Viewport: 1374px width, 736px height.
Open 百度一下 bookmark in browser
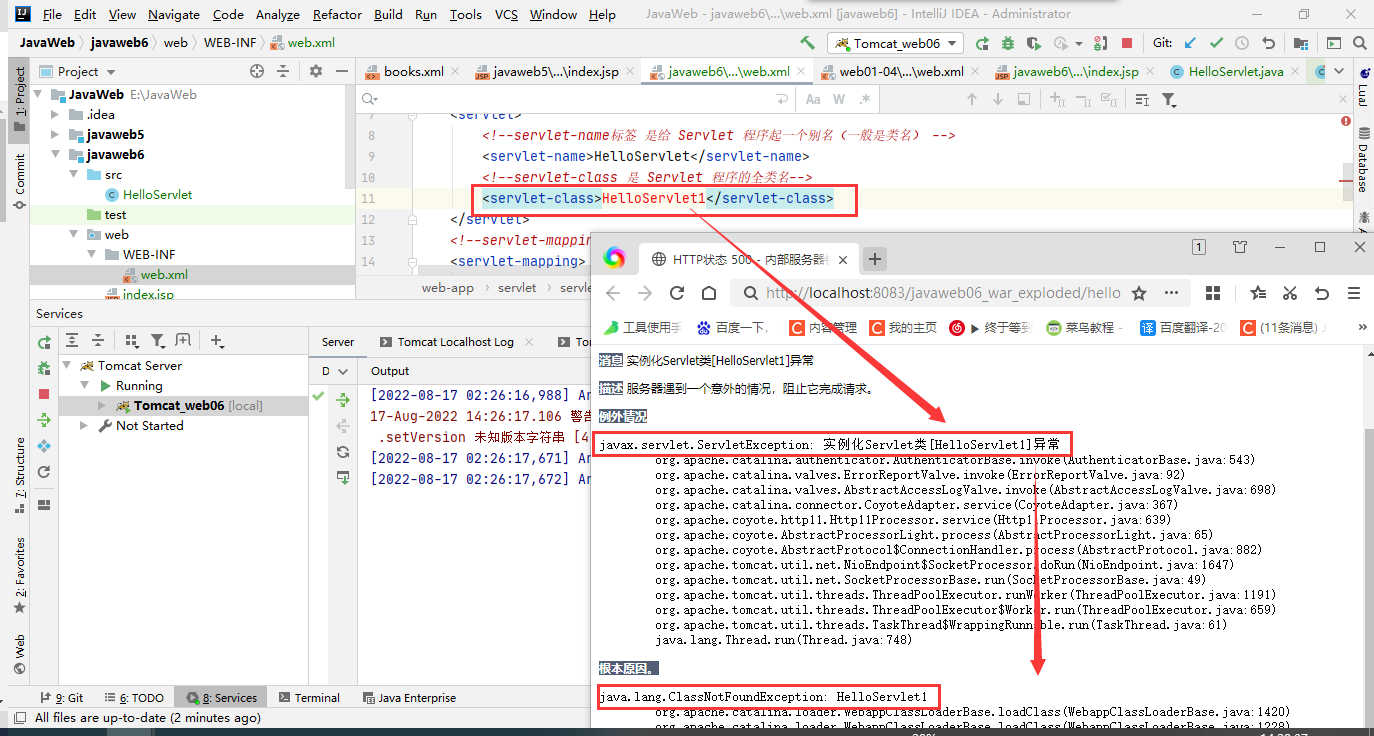coord(733,328)
